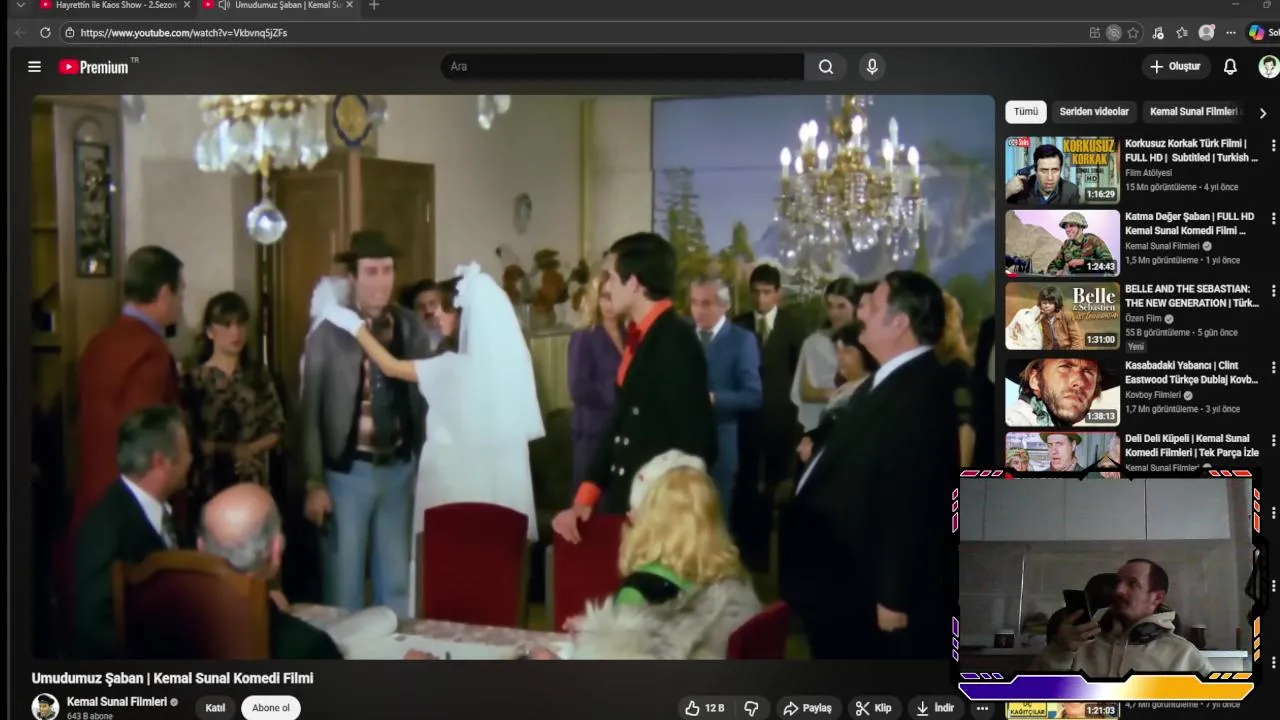Click the Oluştur create button
The image size is (1280, 720).
tap(1175, 67)
